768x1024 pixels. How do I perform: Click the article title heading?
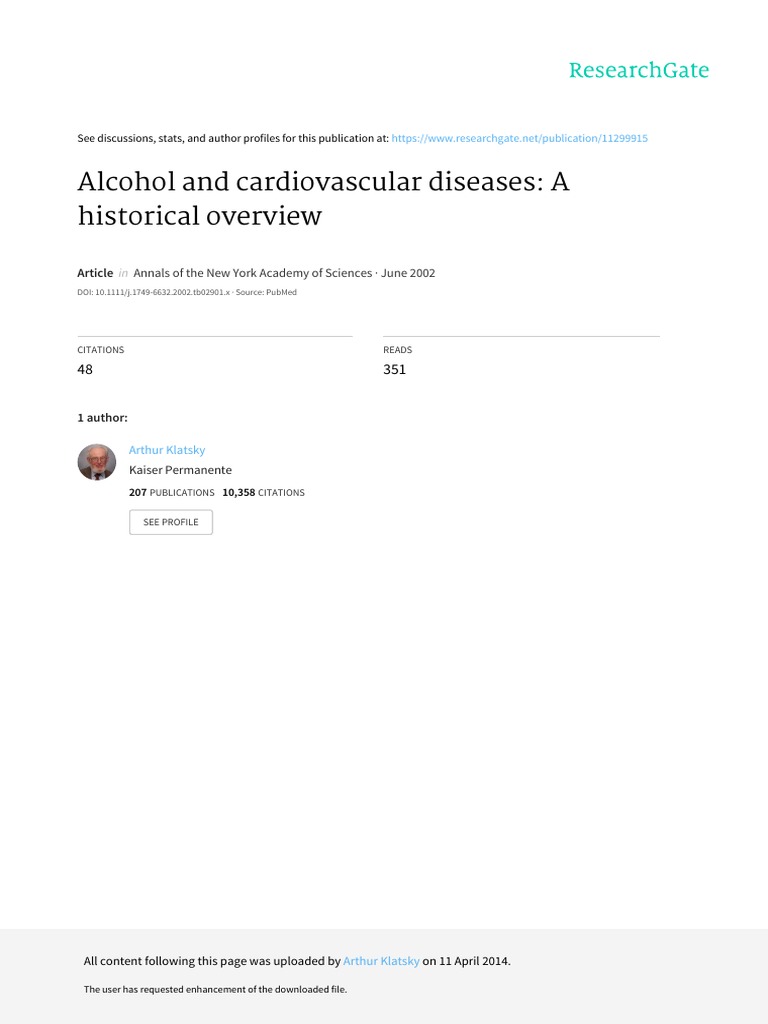tap(323, 199)
